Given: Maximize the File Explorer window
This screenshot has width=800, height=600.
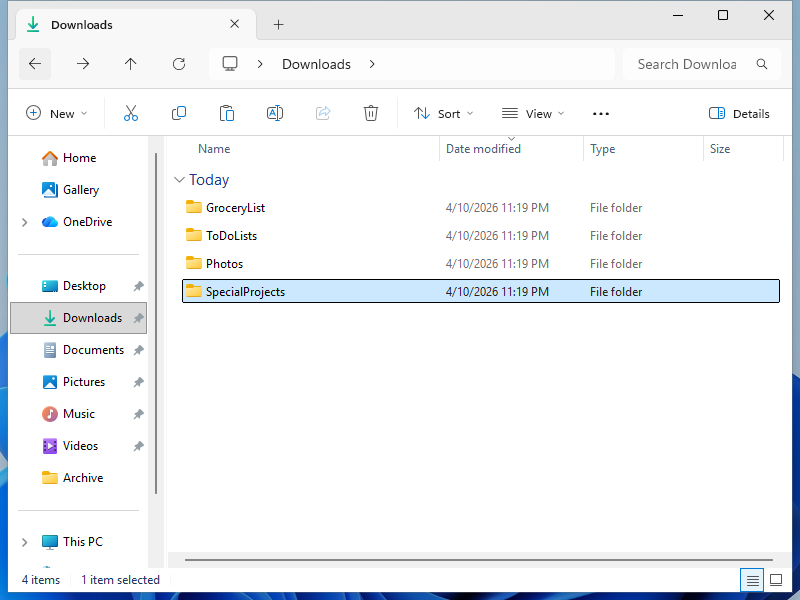Looking at the screenshot, I should 723,15.
